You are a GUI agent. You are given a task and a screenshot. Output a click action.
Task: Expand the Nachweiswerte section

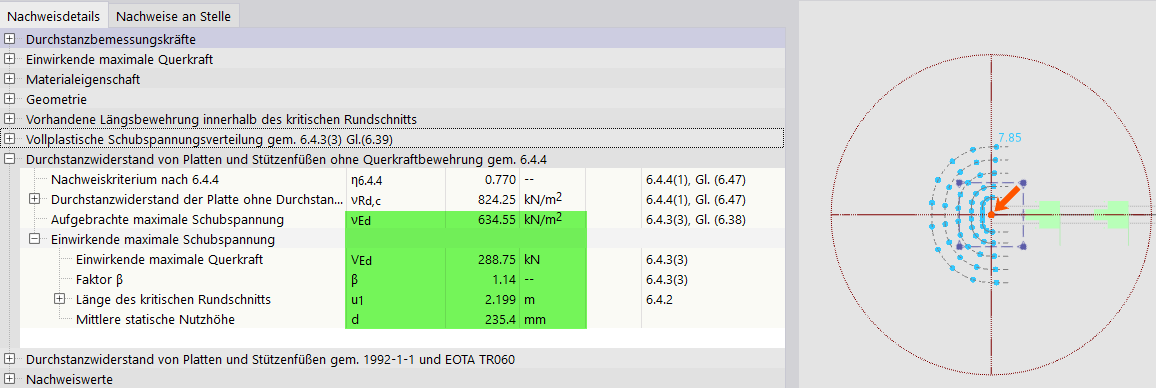point(10,379)
